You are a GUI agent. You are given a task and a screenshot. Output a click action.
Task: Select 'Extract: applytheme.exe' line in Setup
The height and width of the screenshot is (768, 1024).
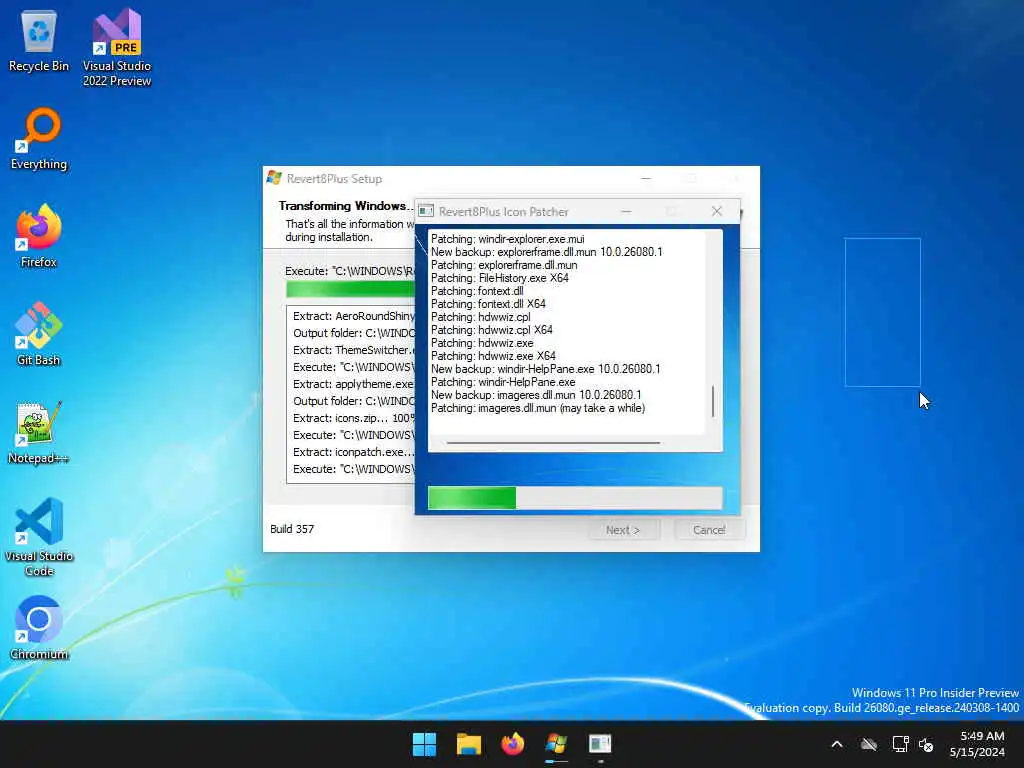click(x=353, y=384)
